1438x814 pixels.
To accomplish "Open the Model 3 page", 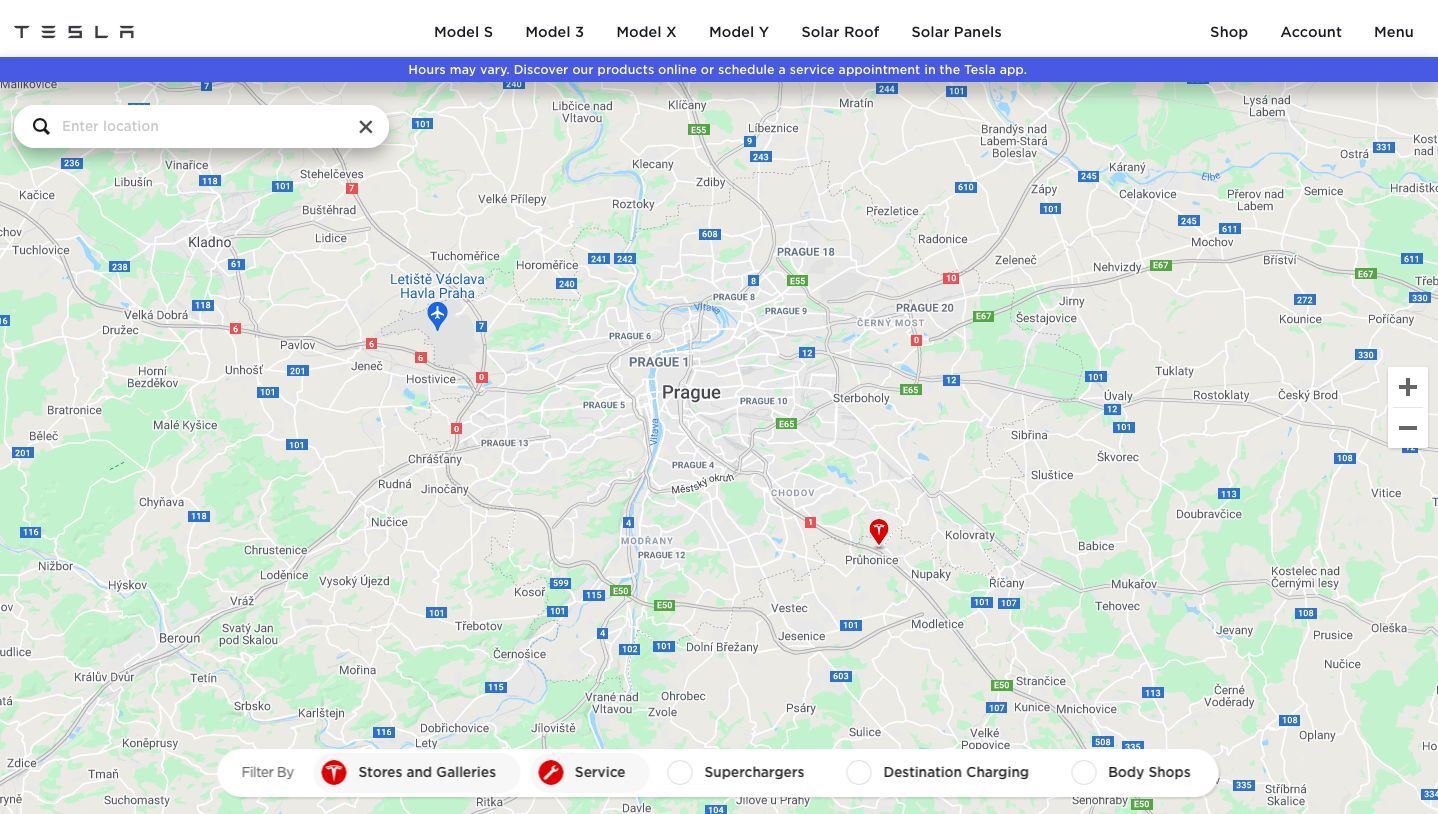I will [554, 31].
